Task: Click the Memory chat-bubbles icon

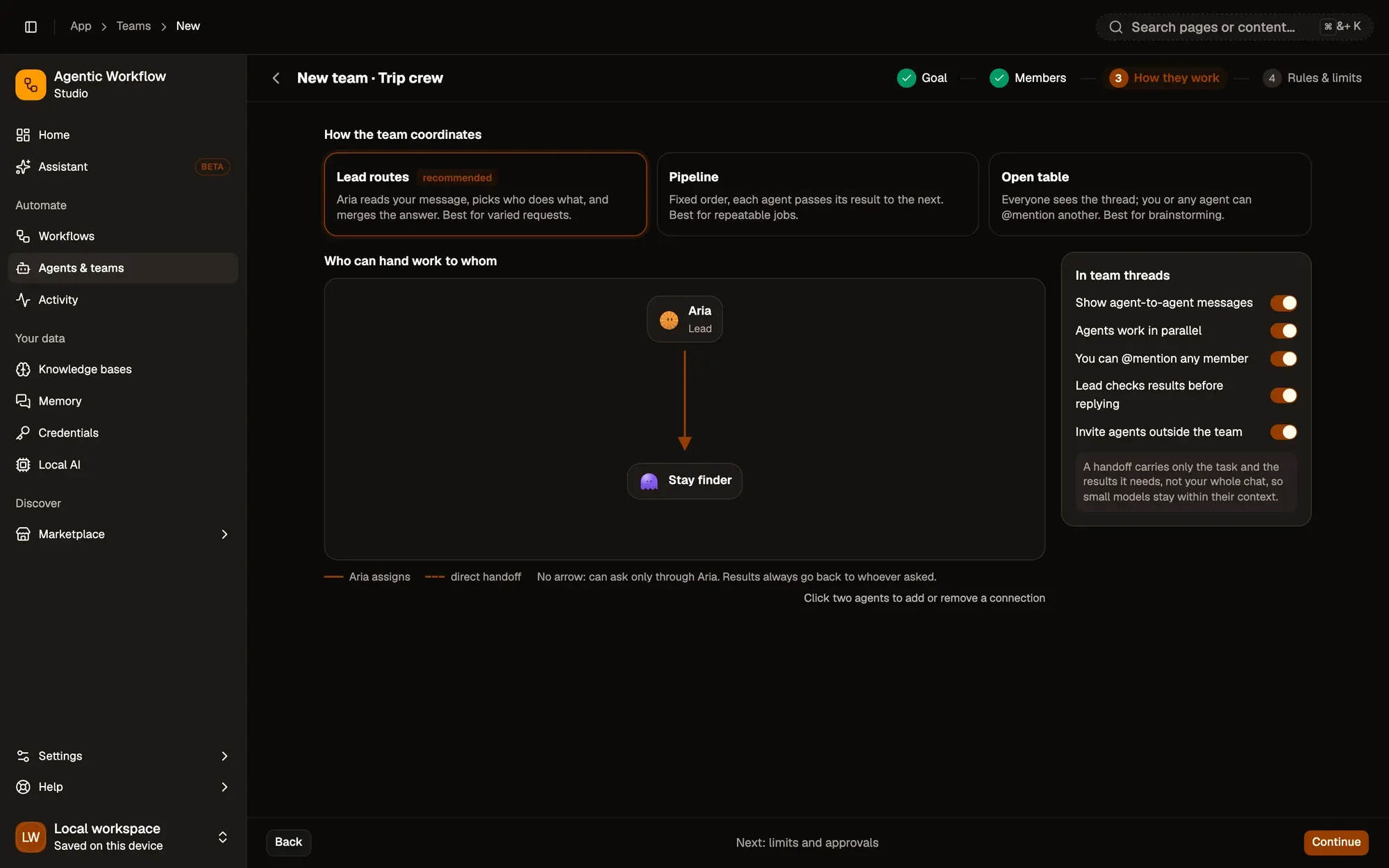Action: [x=23, y=401]
